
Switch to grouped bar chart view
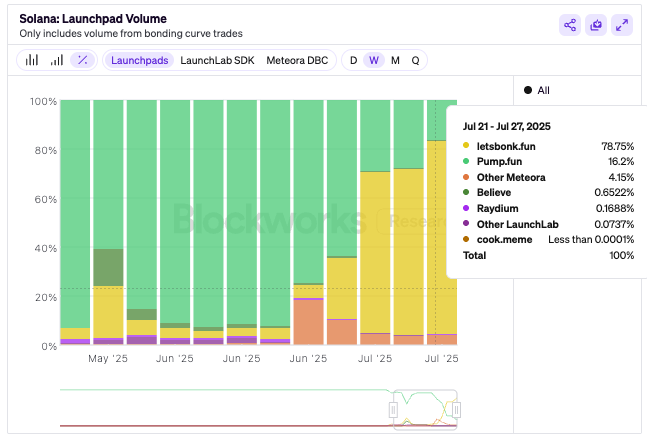[x=32, y=60]
